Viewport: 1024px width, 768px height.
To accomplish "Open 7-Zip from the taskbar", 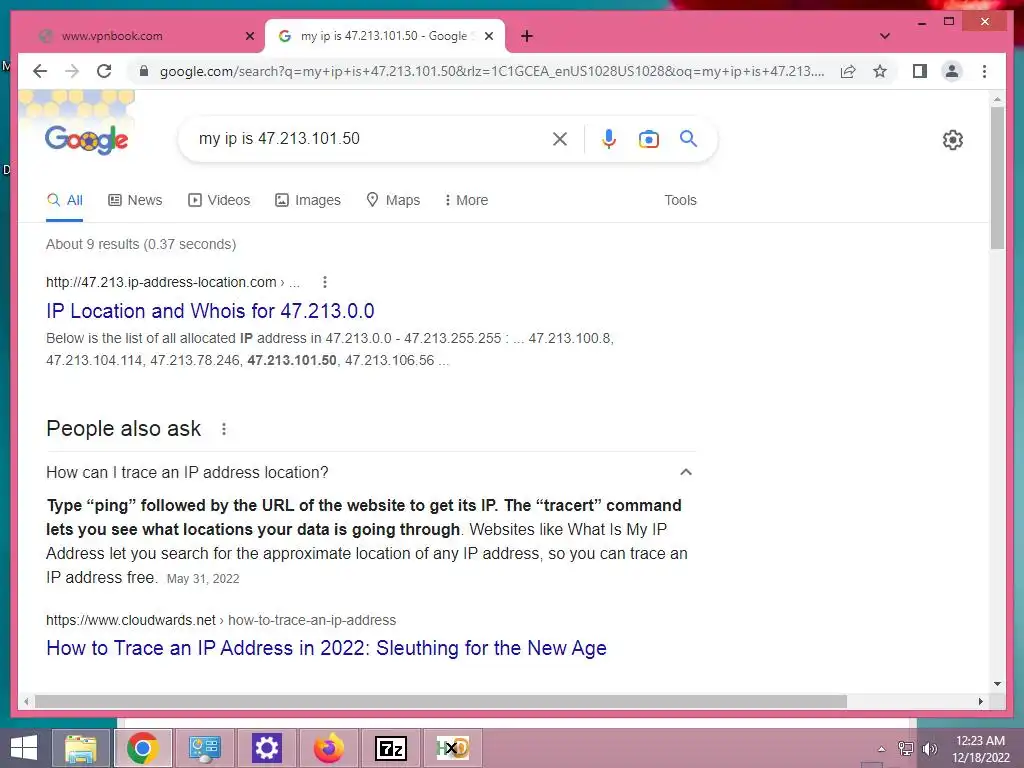I will coord(391,748).
